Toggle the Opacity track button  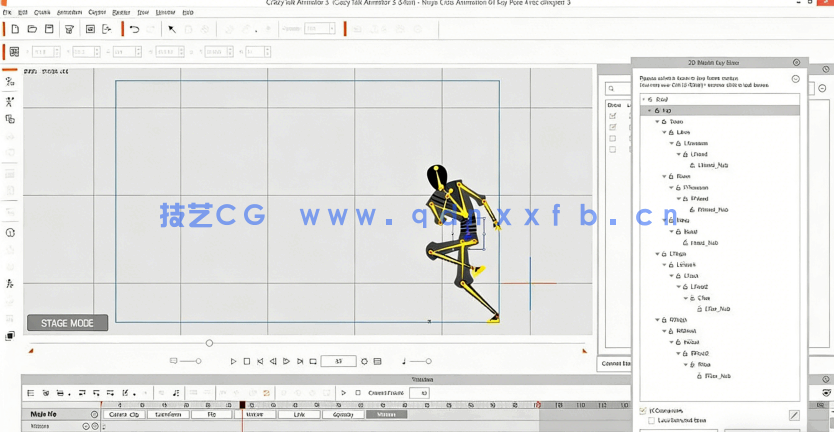343,414
